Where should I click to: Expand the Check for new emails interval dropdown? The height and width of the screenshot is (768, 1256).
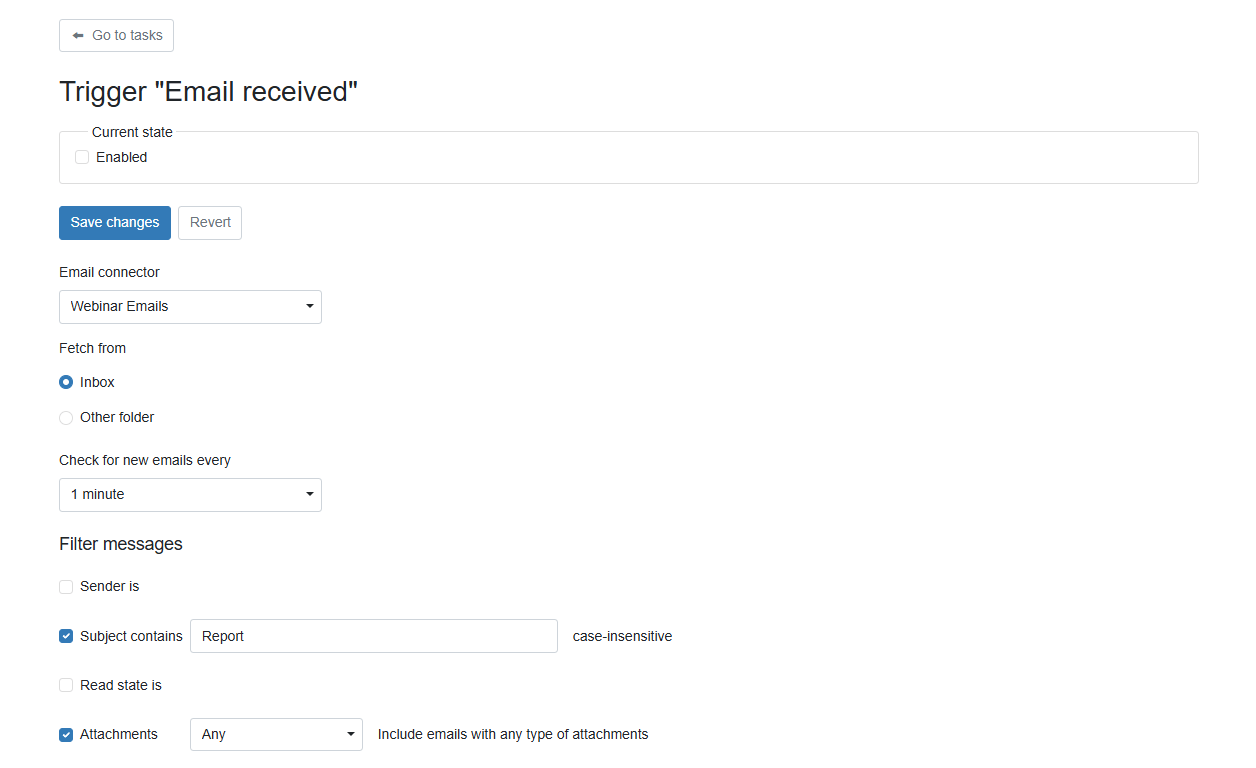click(x=190, y=495)
